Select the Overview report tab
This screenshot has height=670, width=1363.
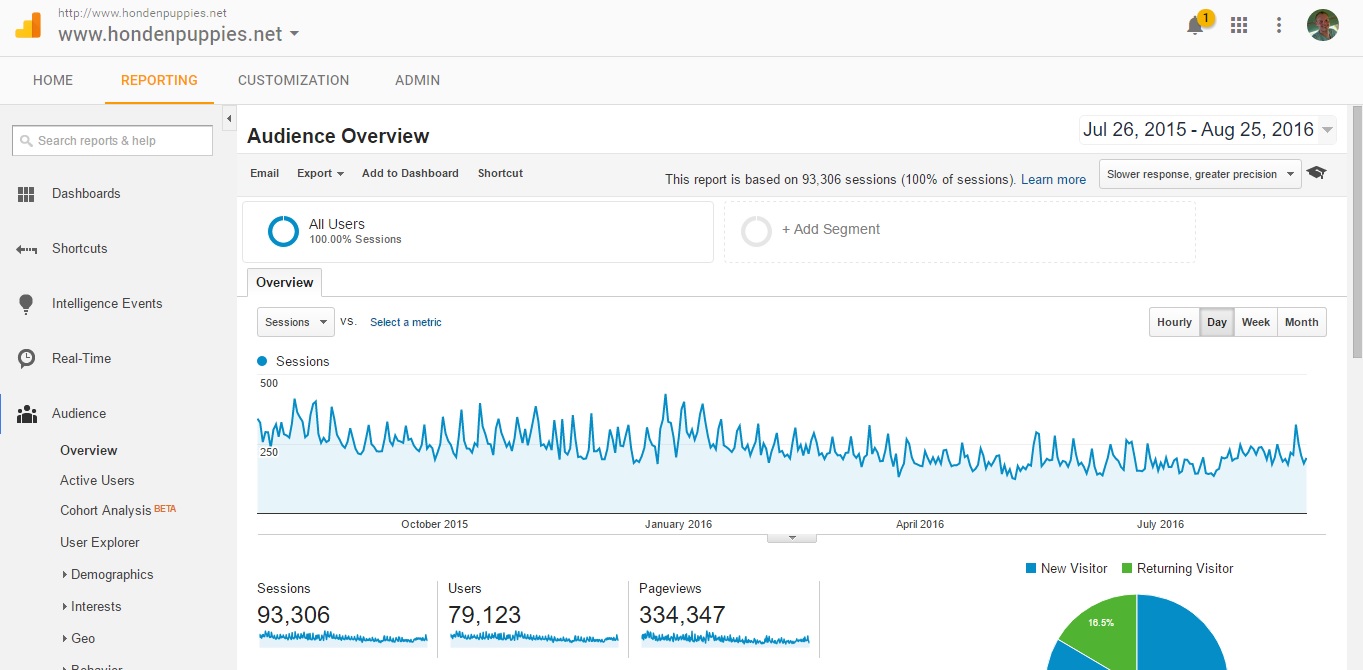pos(285,283)
